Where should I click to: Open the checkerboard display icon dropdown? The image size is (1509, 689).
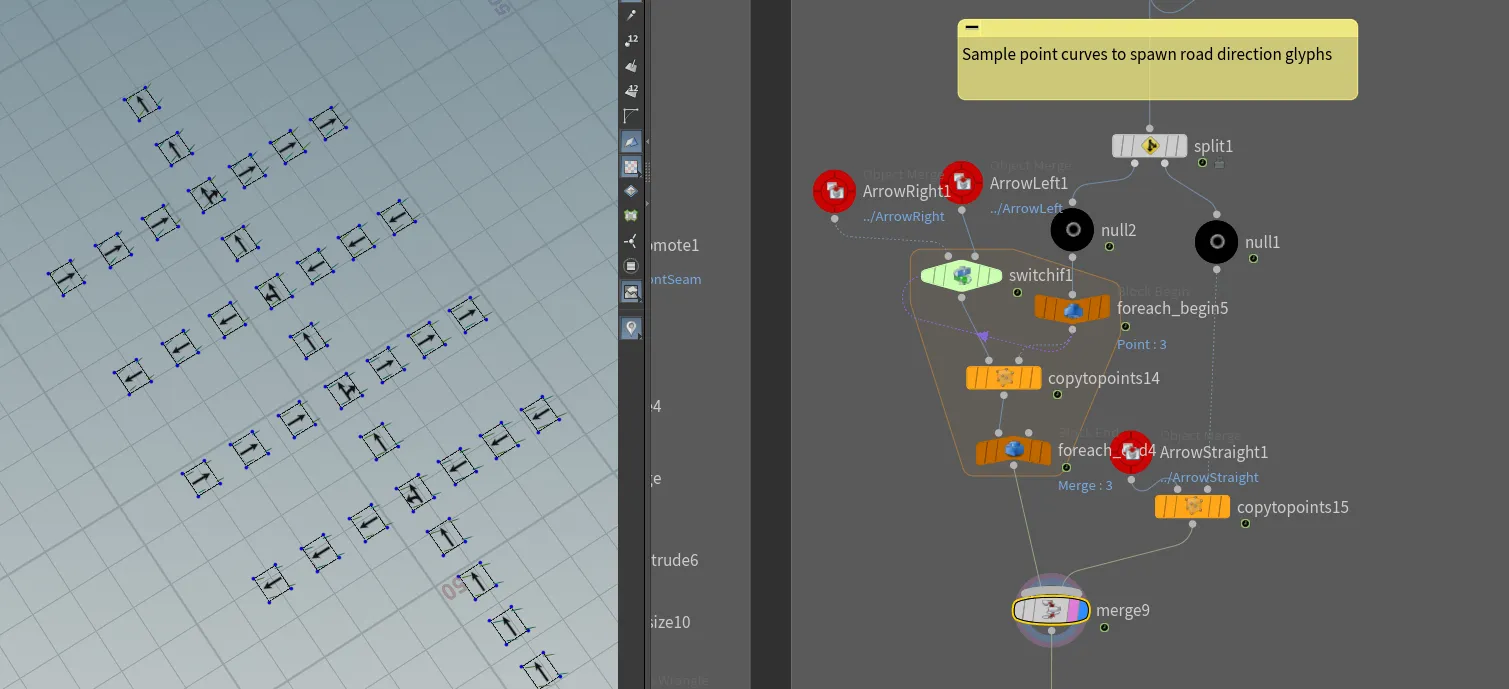[x=631, y=167]
